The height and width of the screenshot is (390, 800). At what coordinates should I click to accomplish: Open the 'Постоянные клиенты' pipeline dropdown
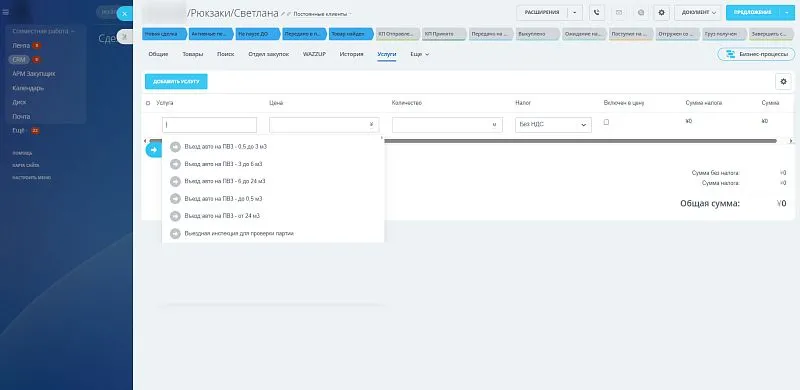pos(322,14)
